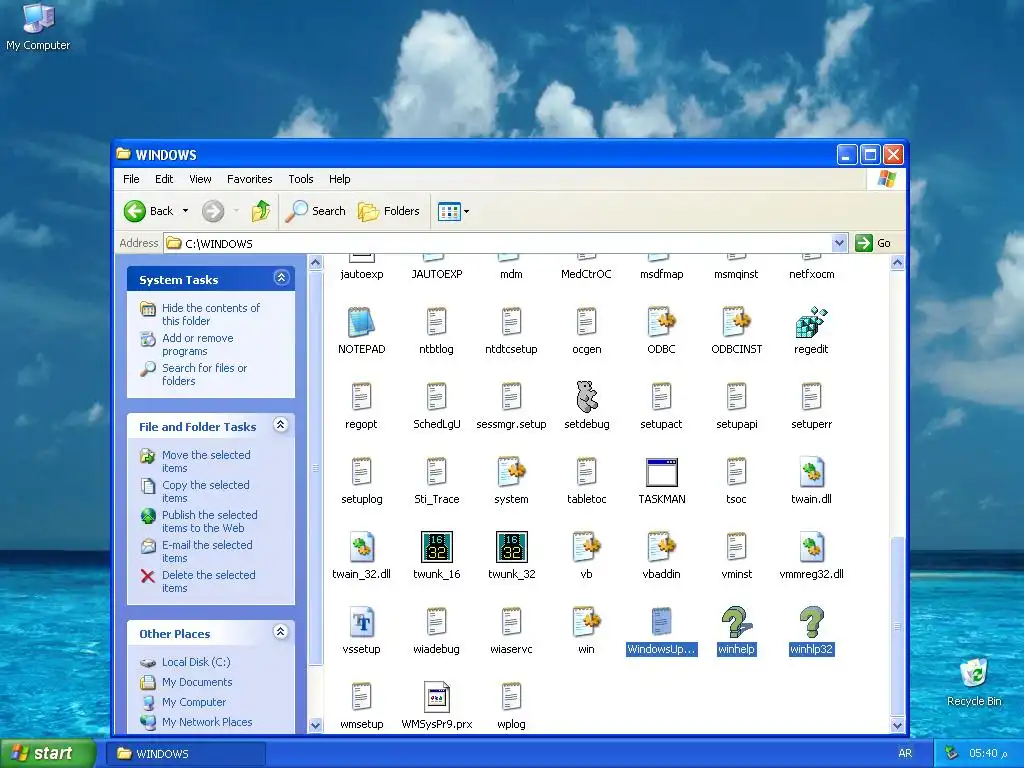The width and height of the screenshot is (1024, 768).
Task: Select the setdebug bear icon
Action: pos(586,397)
